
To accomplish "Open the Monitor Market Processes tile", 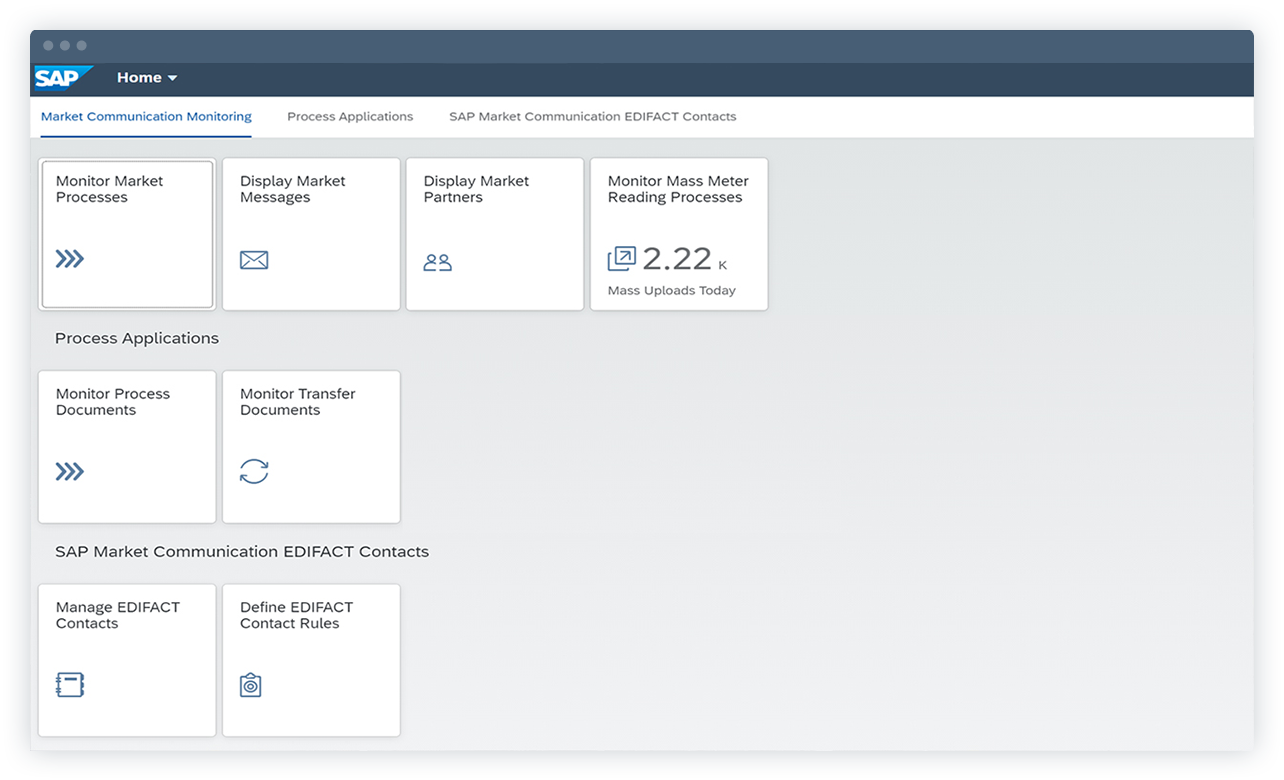I will click(127, 233).
